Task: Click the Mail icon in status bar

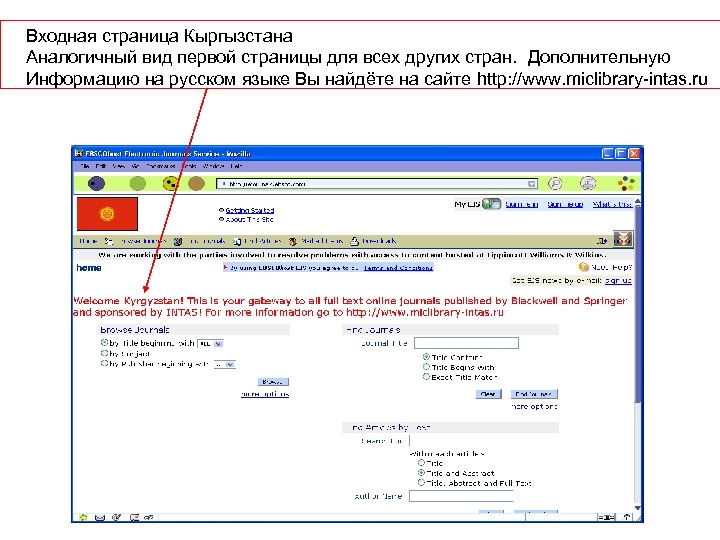Action: click(100, 518)
